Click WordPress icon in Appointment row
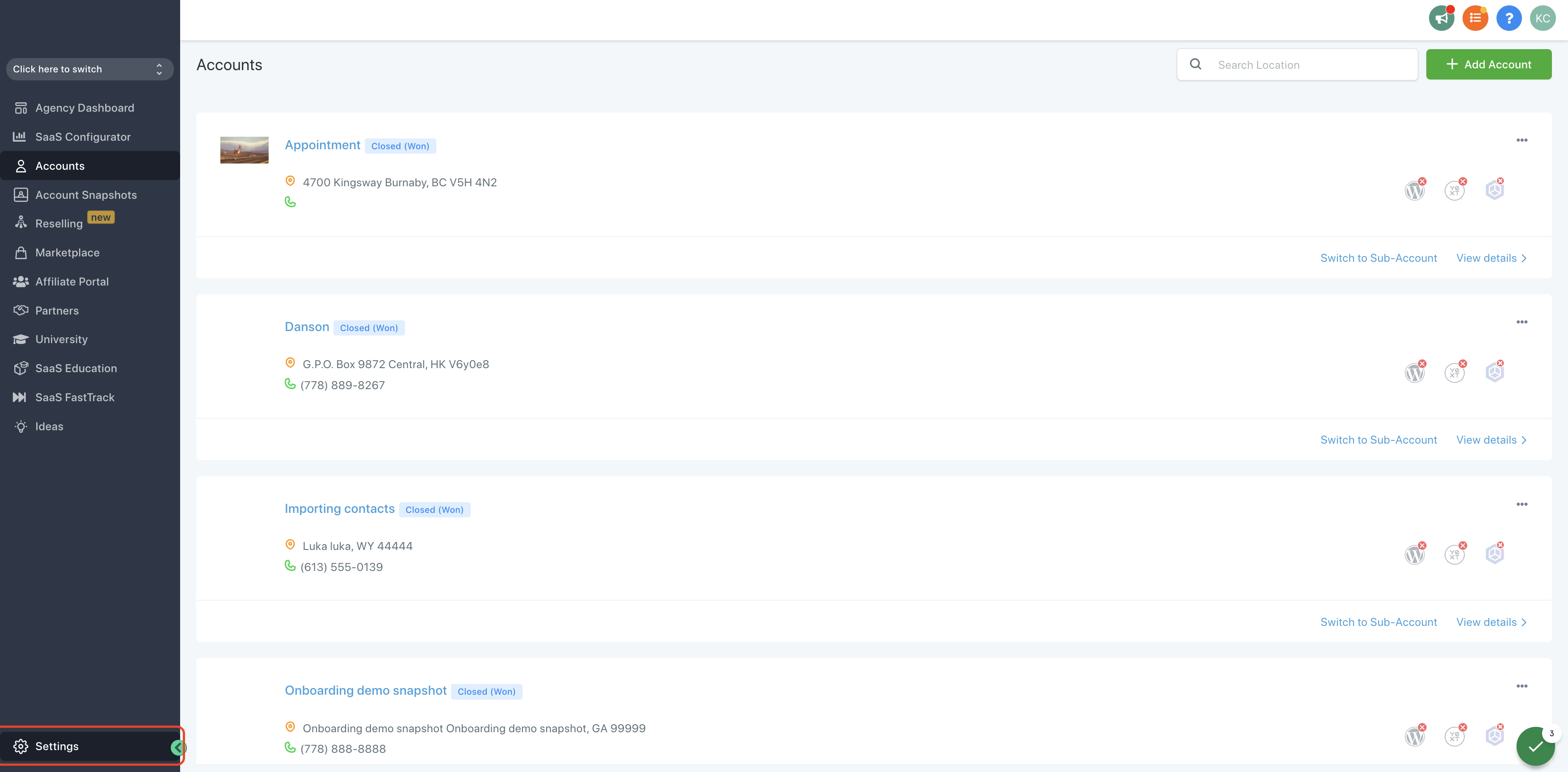The image size is (1568, 772). (x=1415, y=190)
